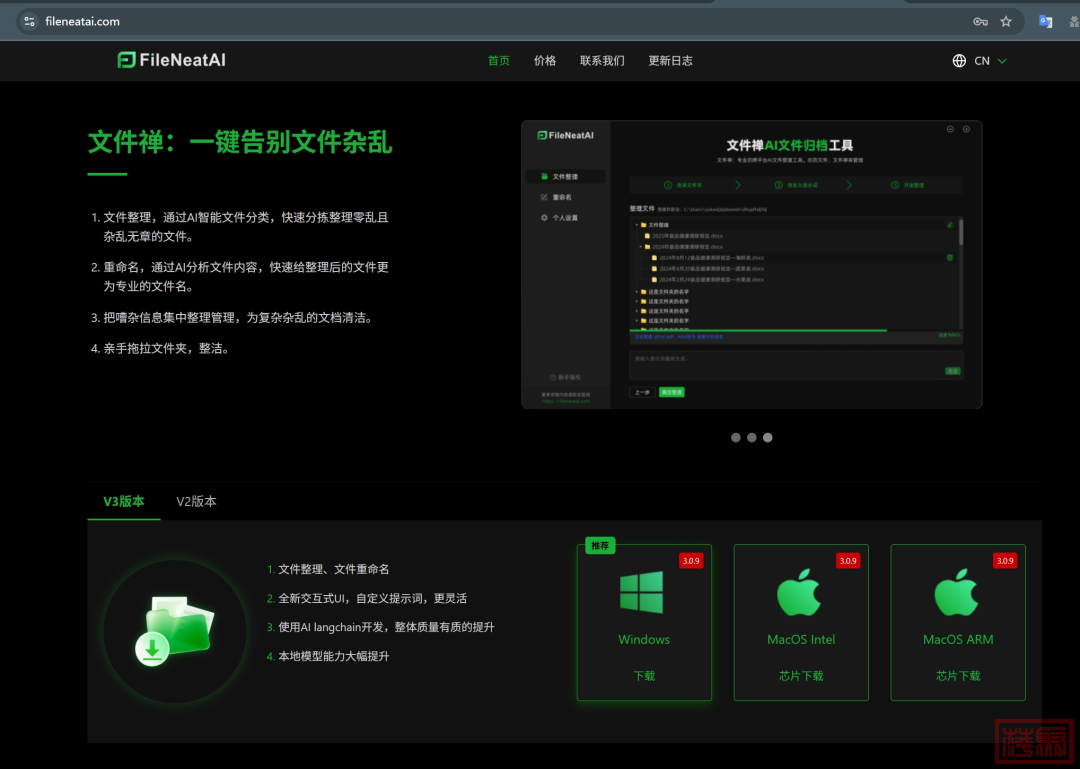Screen dimensions: 1080x769
Task: Click the green download folder icon
Action: point(175,630)
